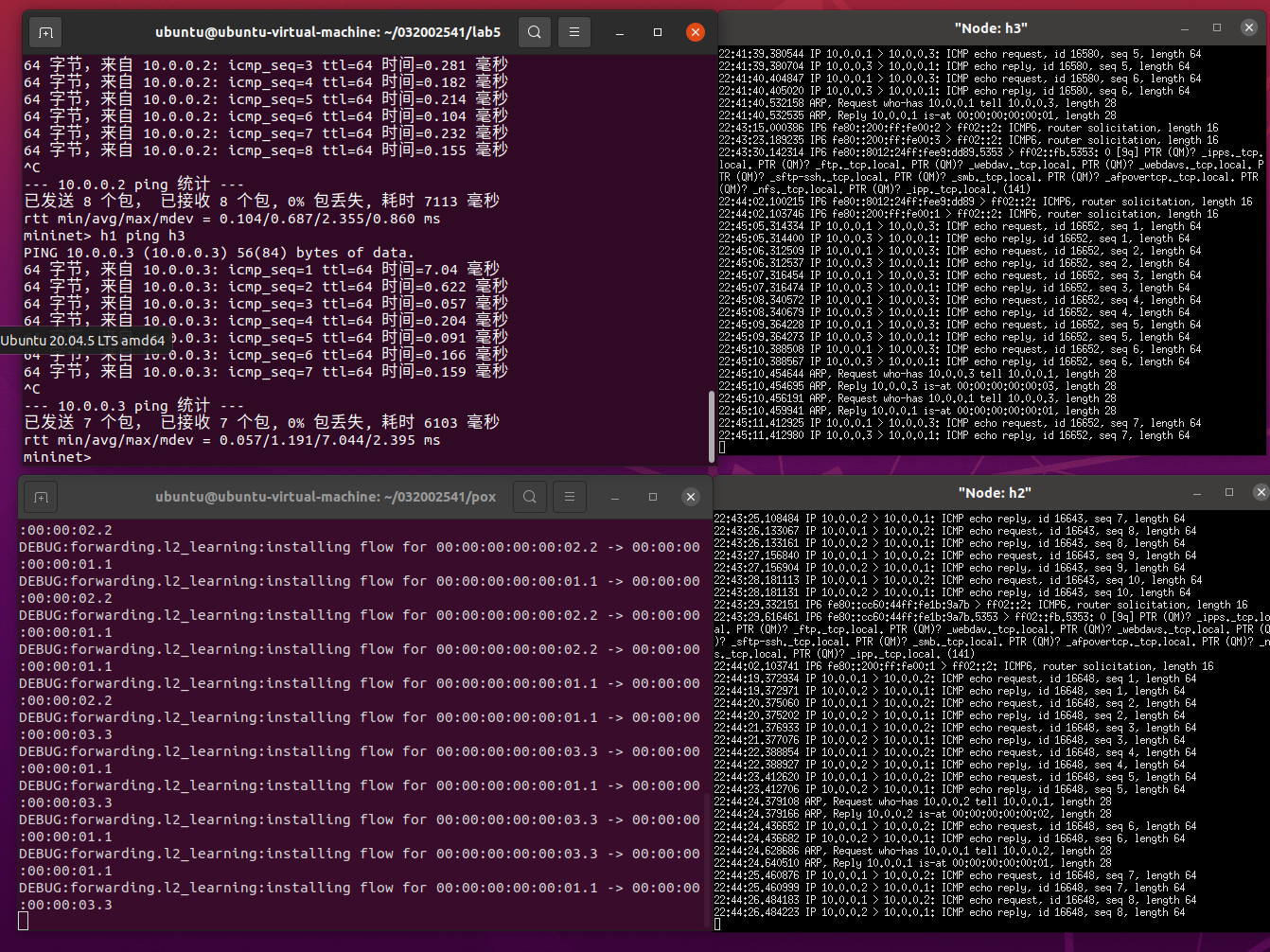Click the "~/032002541/lab5" terminal title
1270x952 pixels.
328,32
